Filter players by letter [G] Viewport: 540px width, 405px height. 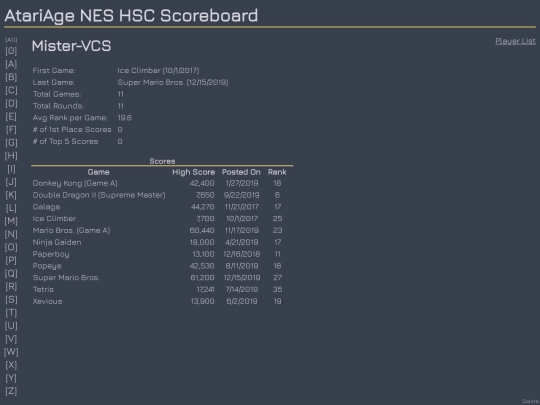pos(11,143)
